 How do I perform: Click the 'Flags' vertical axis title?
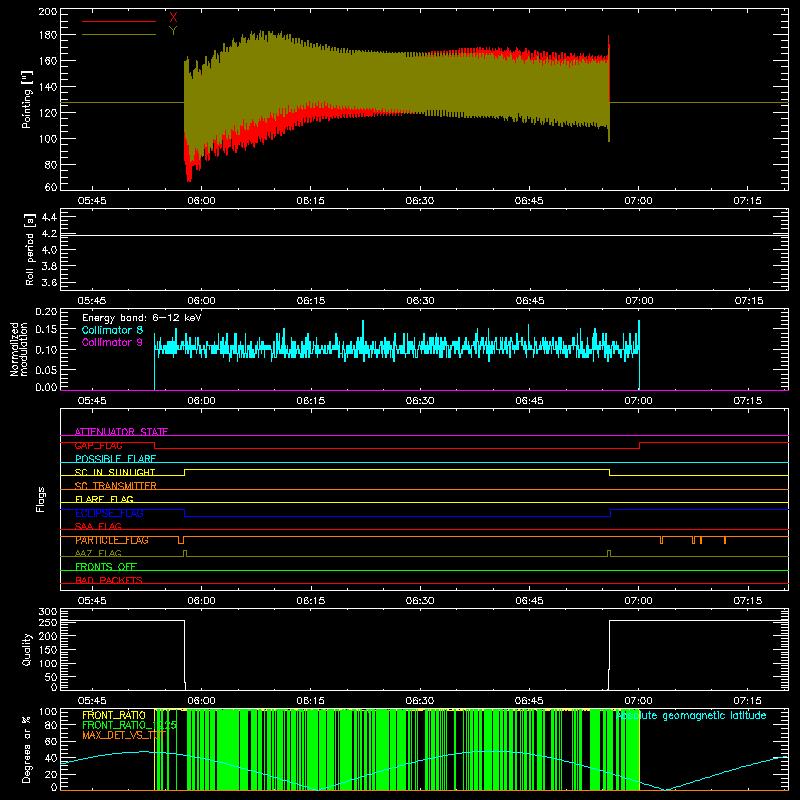[x=40, y=499]
